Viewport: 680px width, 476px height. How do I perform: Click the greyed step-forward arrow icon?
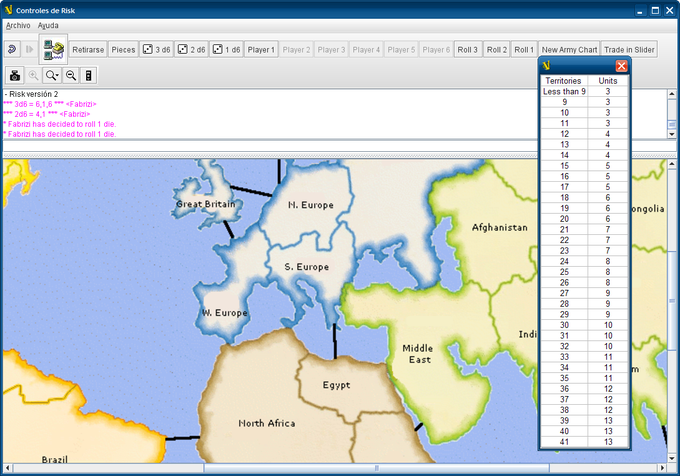(29, 49)
